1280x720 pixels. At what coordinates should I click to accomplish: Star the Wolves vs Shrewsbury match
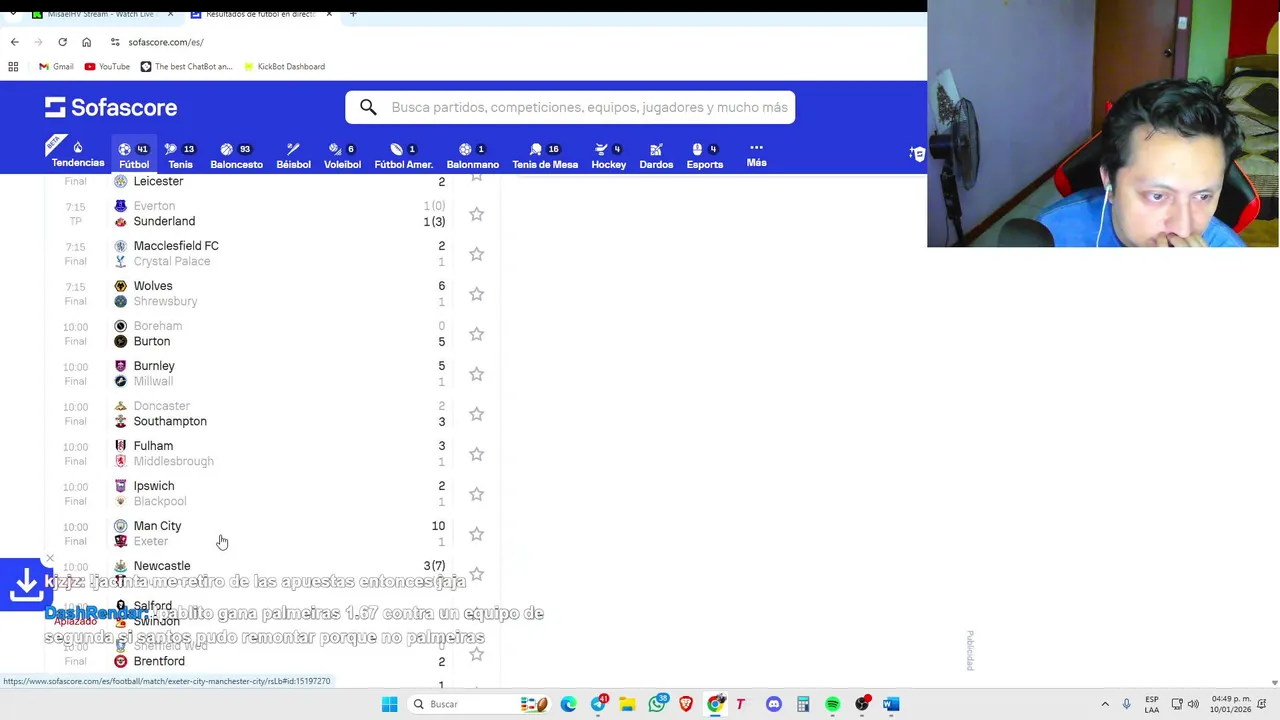pyautogui.click(x=476, y=294)
